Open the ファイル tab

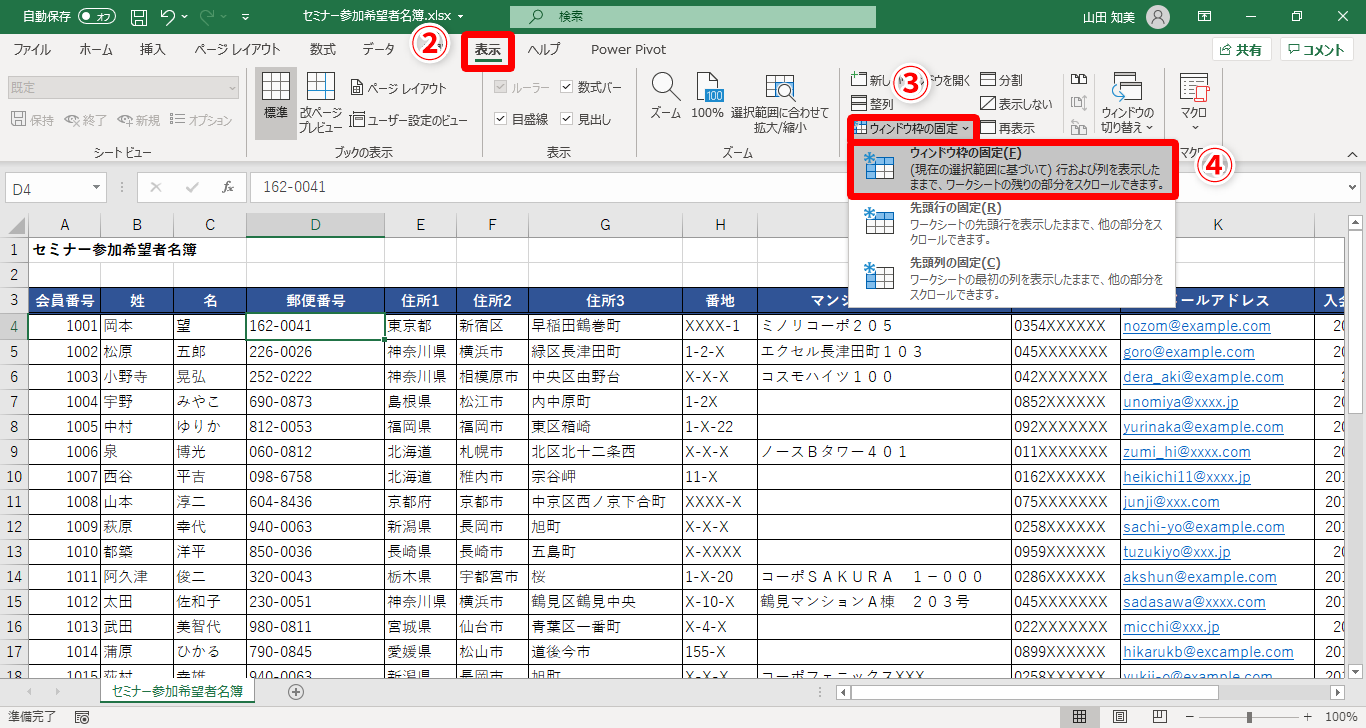(x=32, y=49)
